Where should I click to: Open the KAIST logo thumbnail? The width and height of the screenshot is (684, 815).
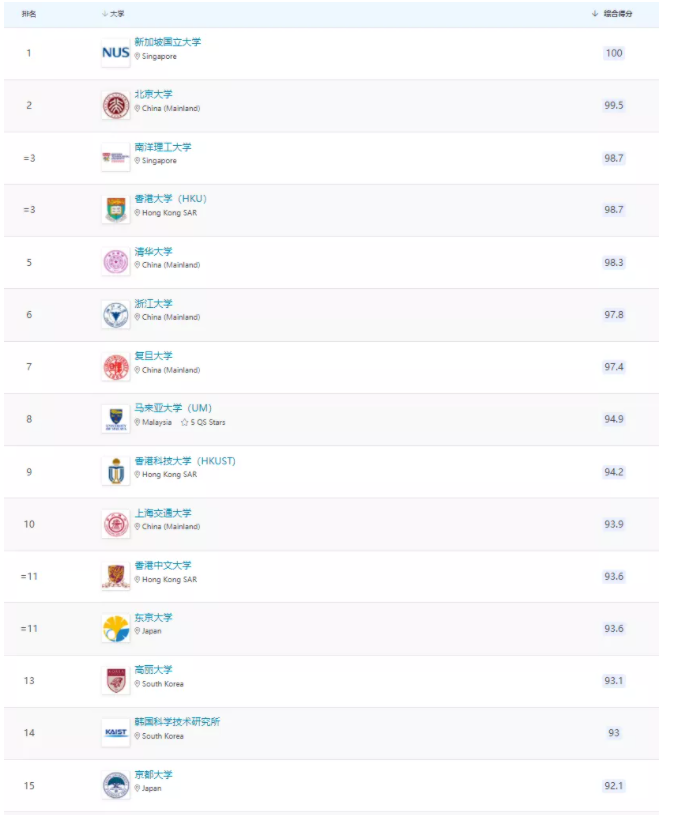click(x=115, y=733)
